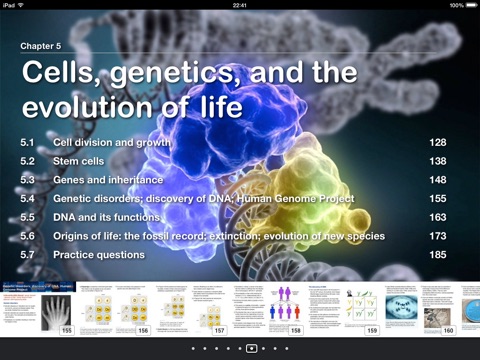Go to 5.7 Practice questions

click(x=233, y=255)
